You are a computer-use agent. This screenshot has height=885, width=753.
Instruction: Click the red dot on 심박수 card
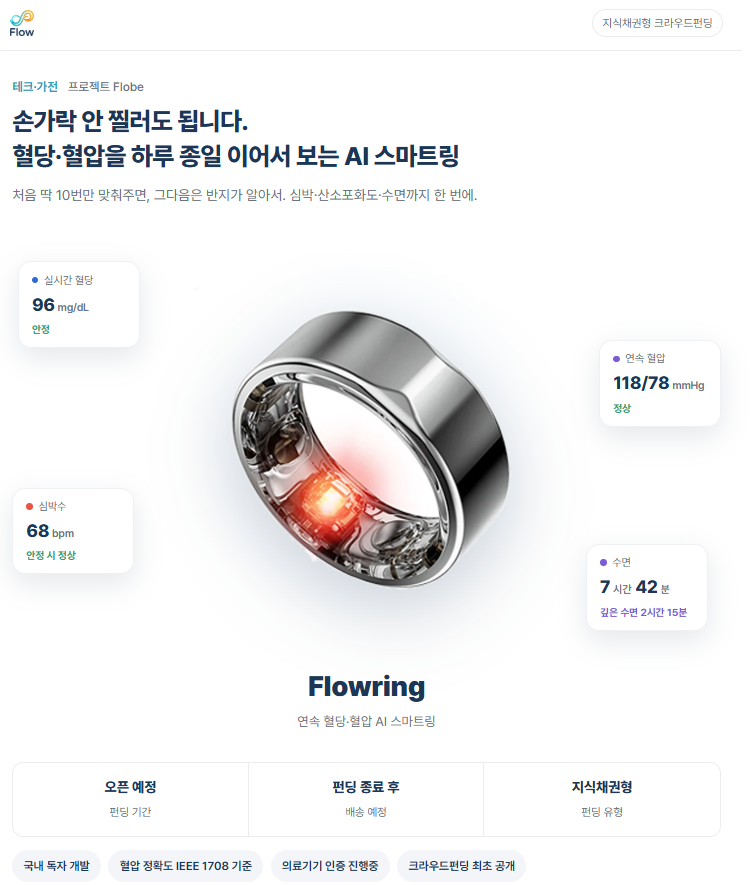click(29, 506)
